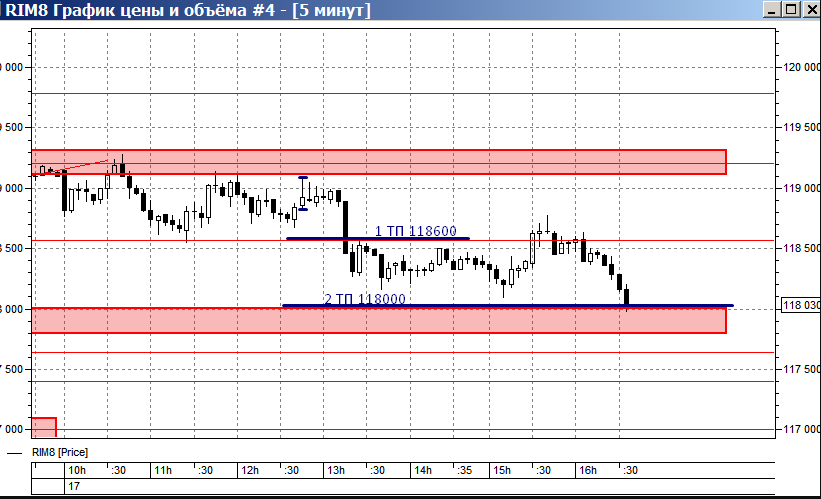Click the 10h label on the time axis
This screenshot has height=499, width=821.
[77, 470]
